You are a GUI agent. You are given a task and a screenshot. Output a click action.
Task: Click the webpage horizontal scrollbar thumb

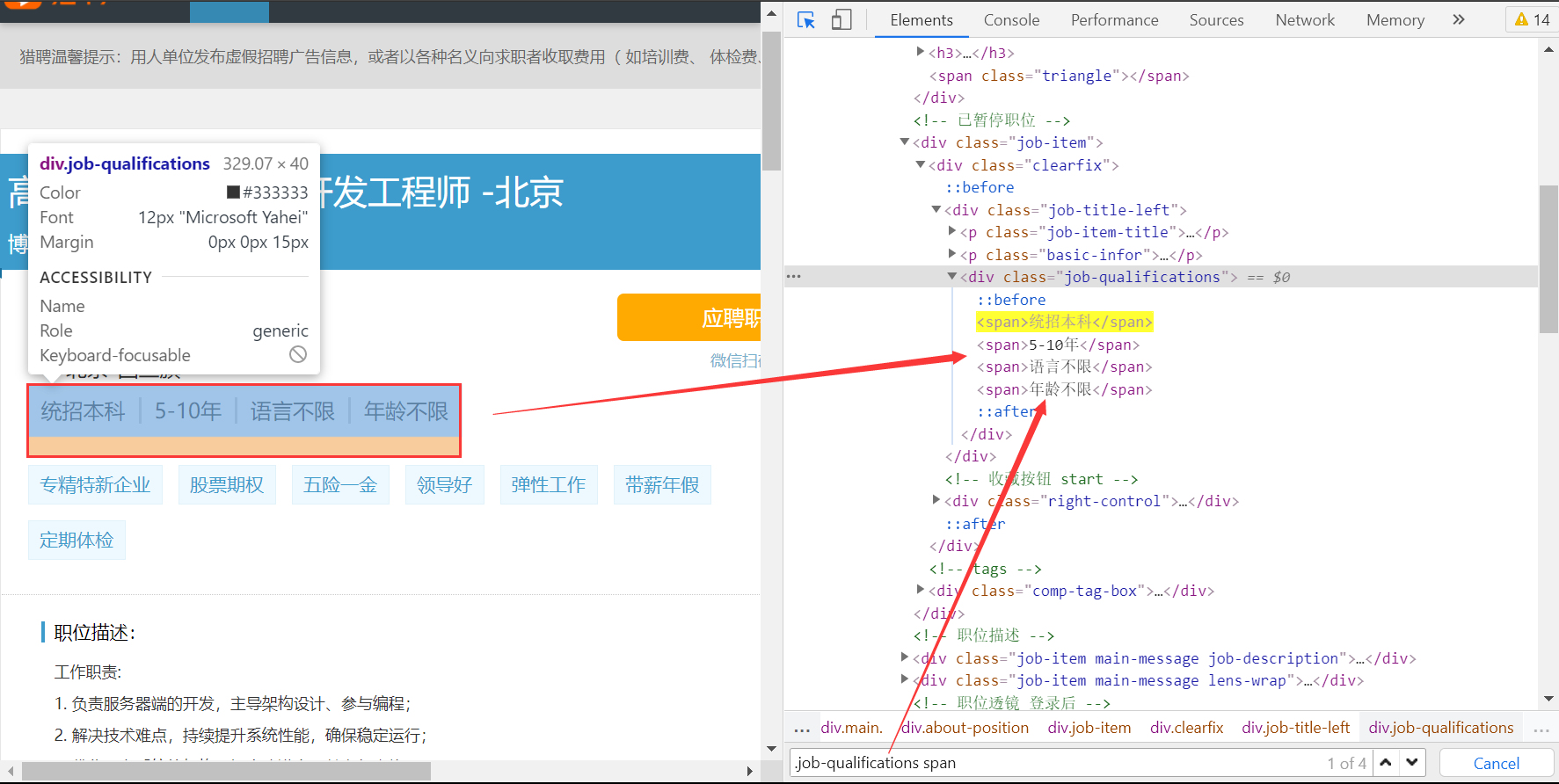coord(227,771)
